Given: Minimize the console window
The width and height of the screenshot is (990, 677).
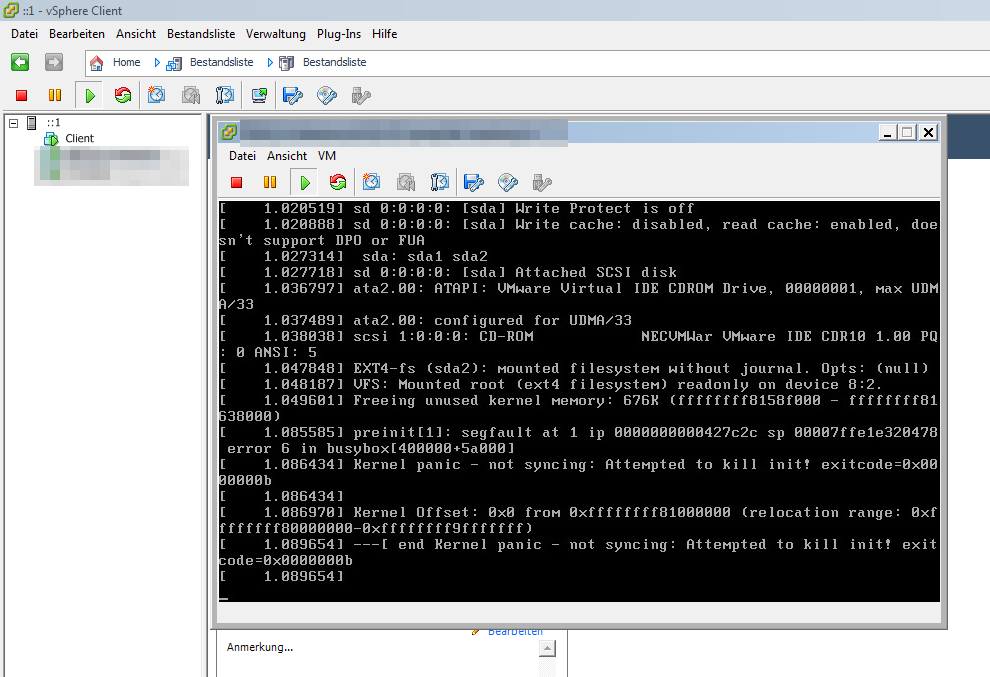Looking at the screenshot, I should [x=887, y=132].
